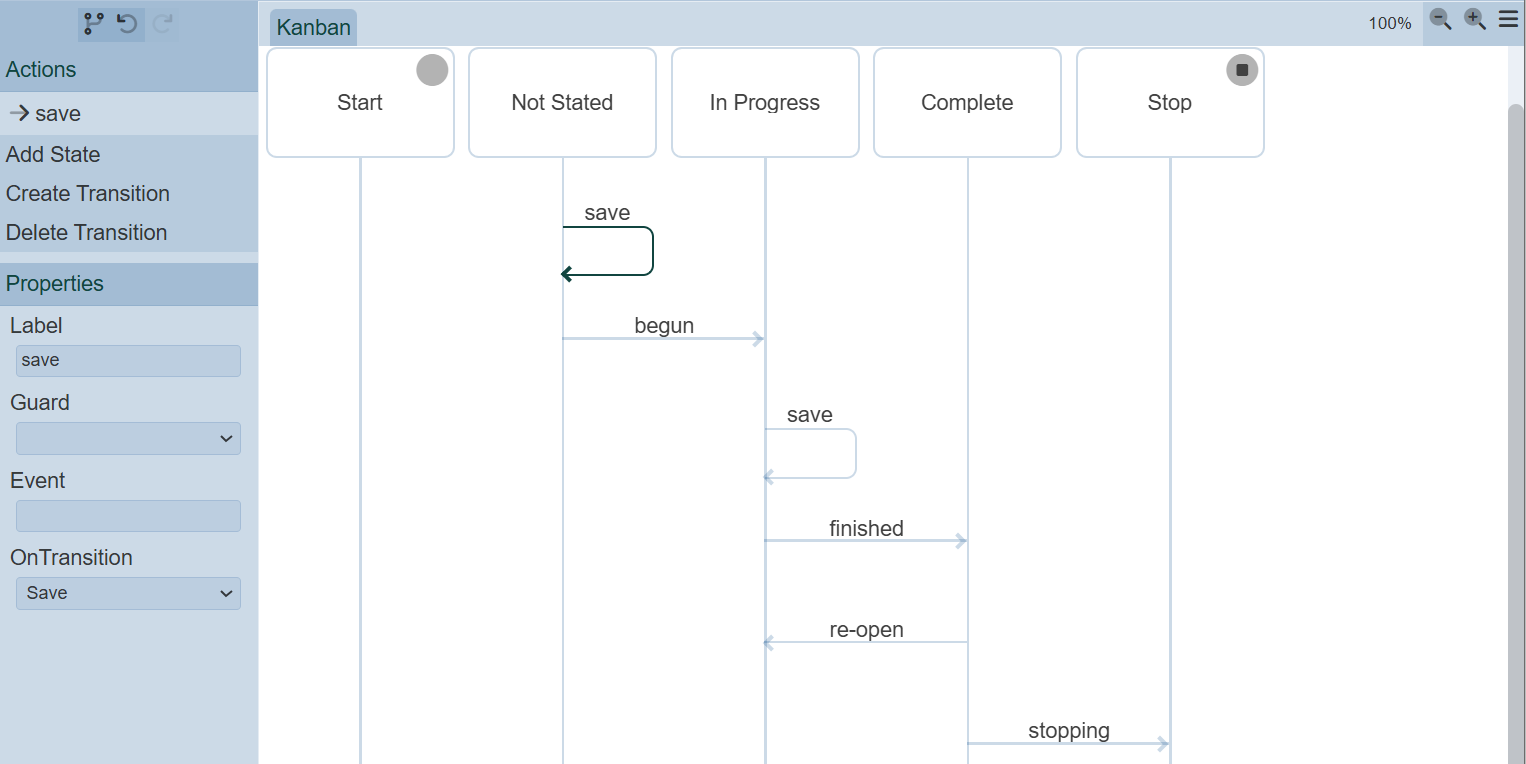Viewport: 1526px width, 764px height.
Task: Click the Label field containing save
Action: click(128, 361)
